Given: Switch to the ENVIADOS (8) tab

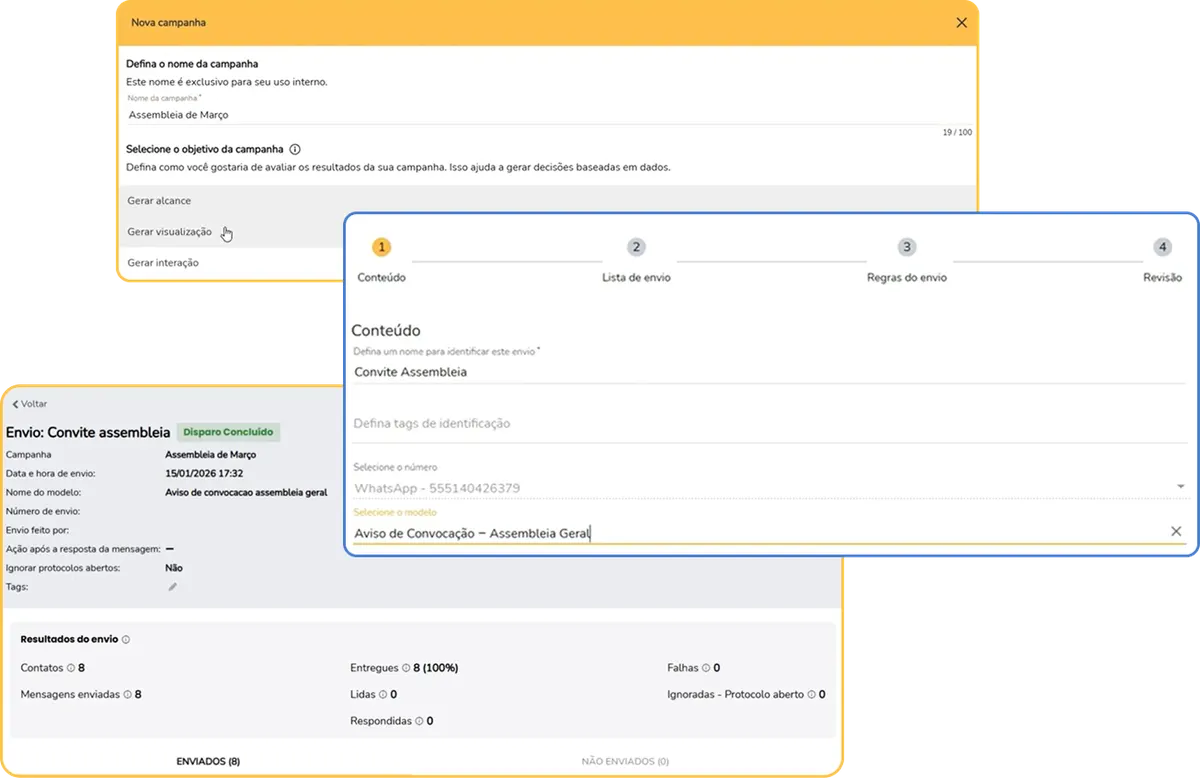Looking at the screenshot, I should click(208, 761).
